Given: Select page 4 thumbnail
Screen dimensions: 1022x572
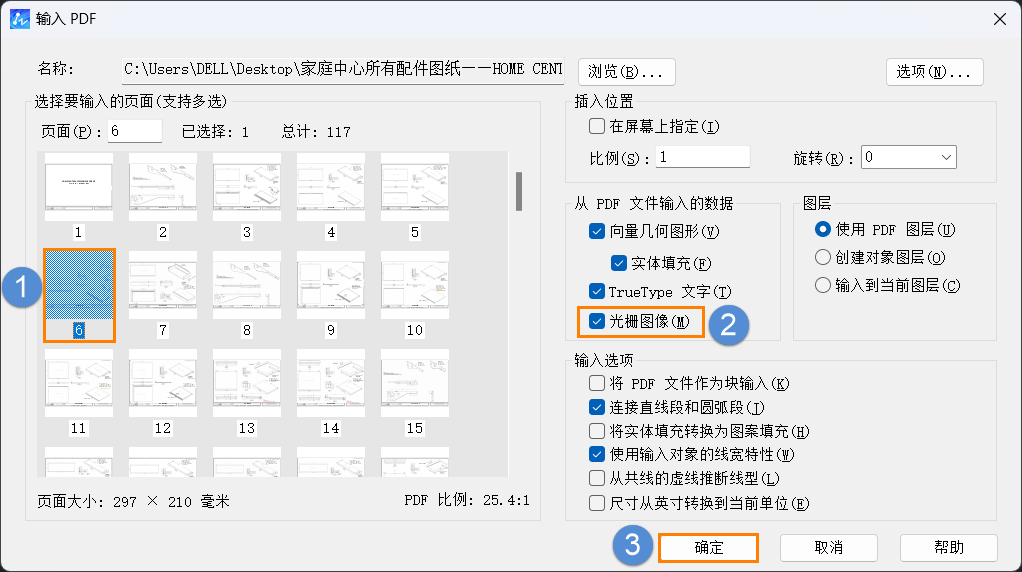Looking at the screenshot, I should coord(331,187).
